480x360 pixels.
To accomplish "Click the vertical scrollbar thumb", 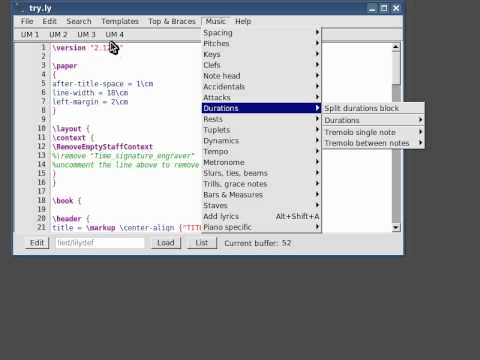I will pyautogui.click(x=396, y=68).
